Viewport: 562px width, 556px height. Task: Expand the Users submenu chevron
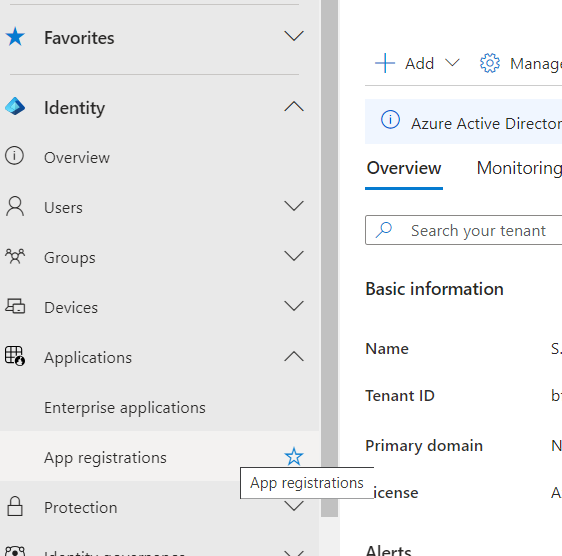(294, 206)
